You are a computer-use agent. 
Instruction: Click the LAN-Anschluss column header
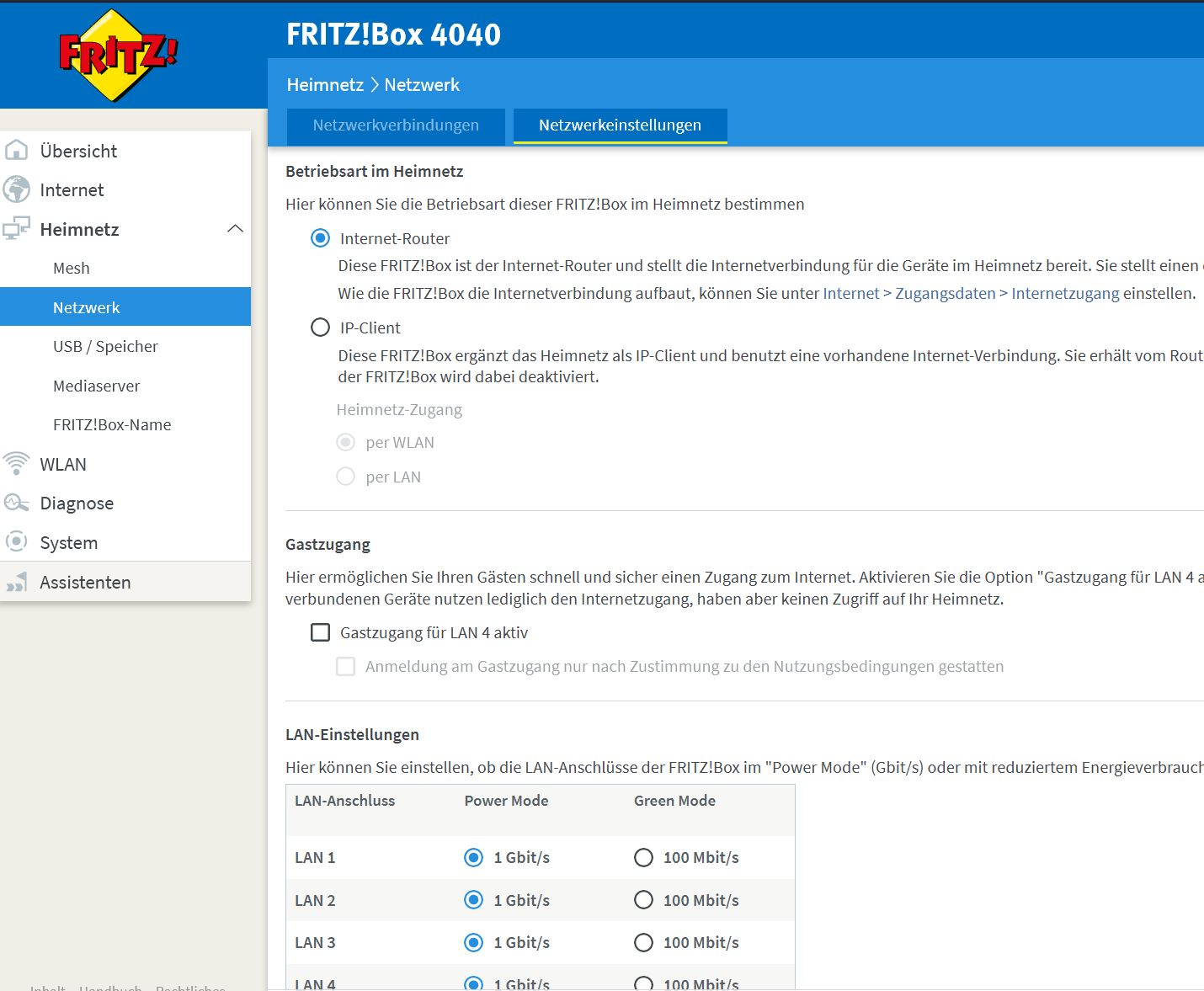pos(344,801)
